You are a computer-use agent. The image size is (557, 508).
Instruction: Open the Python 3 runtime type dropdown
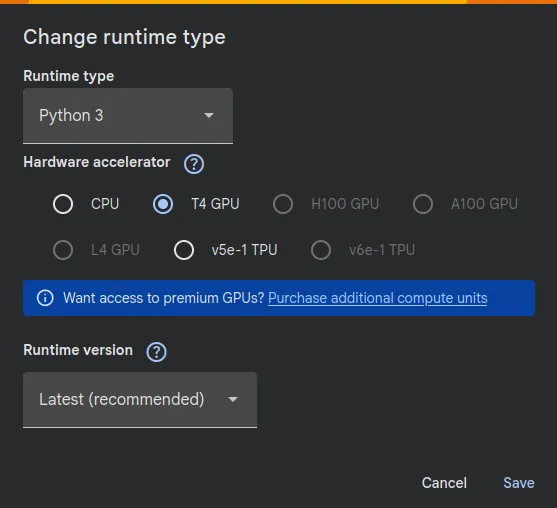(x=128, y=116)
